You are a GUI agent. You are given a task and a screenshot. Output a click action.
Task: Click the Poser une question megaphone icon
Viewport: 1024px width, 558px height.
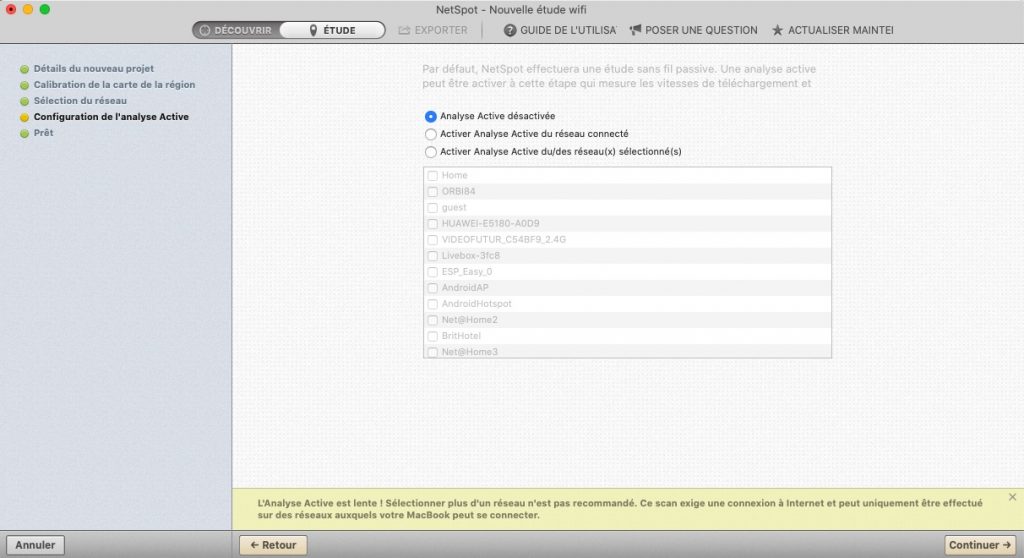pos(635,30)
